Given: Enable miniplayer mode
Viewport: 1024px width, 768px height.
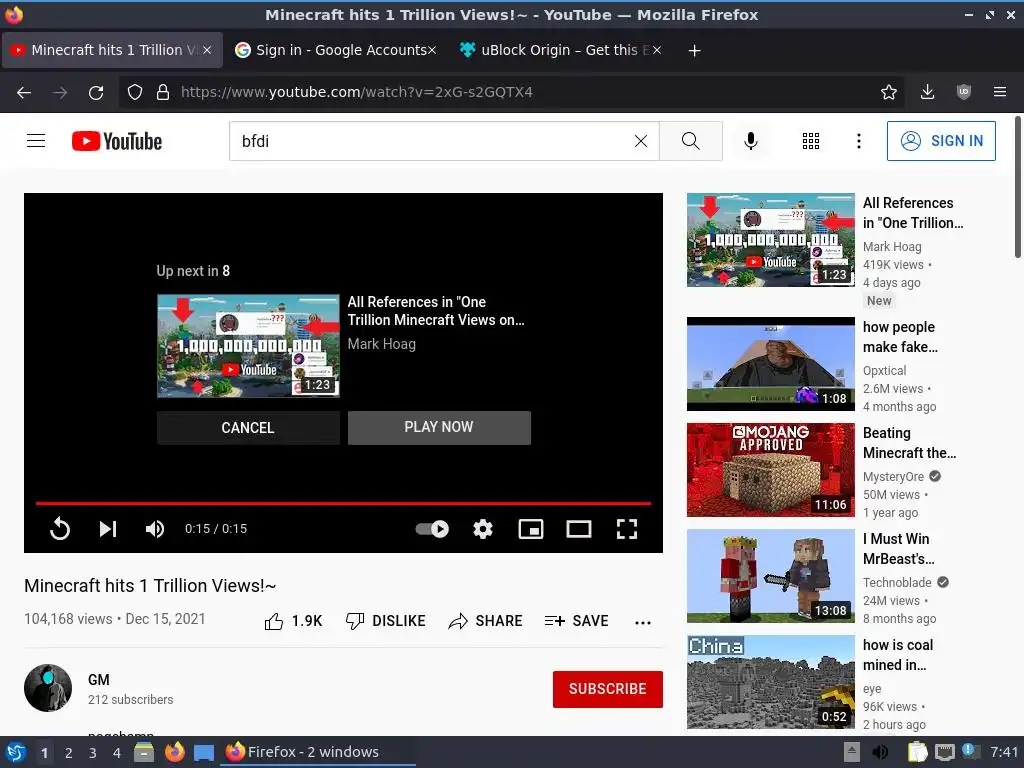Looking at the screenshot, I should [530, 528].
